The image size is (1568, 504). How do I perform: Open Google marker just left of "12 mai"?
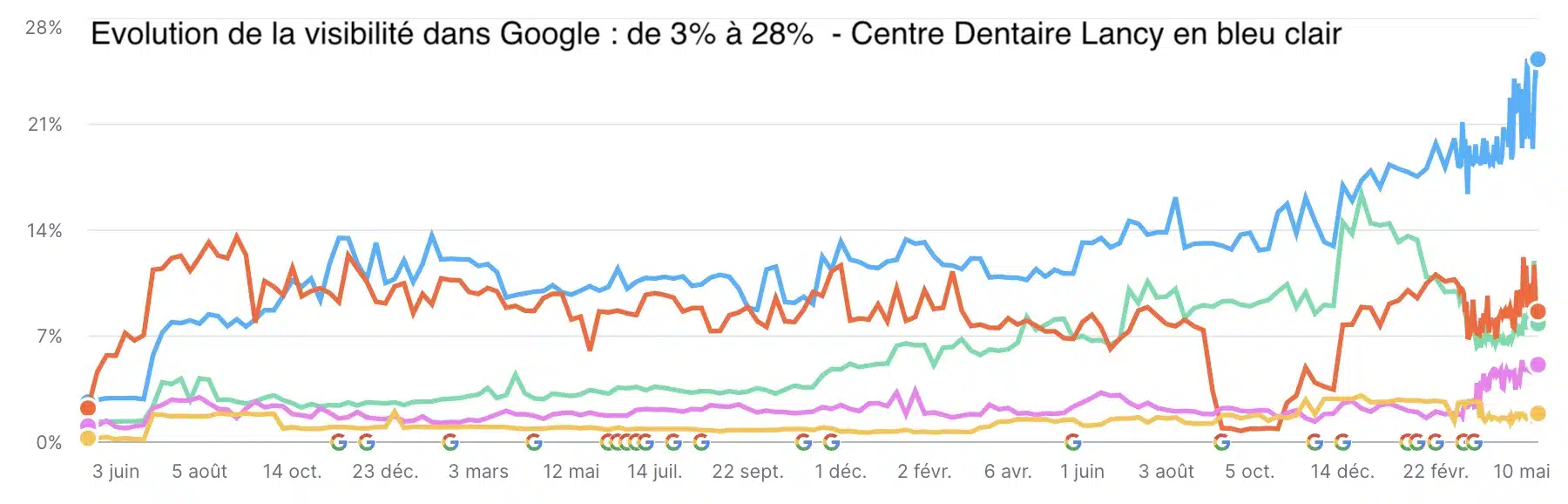pos(534,442)
